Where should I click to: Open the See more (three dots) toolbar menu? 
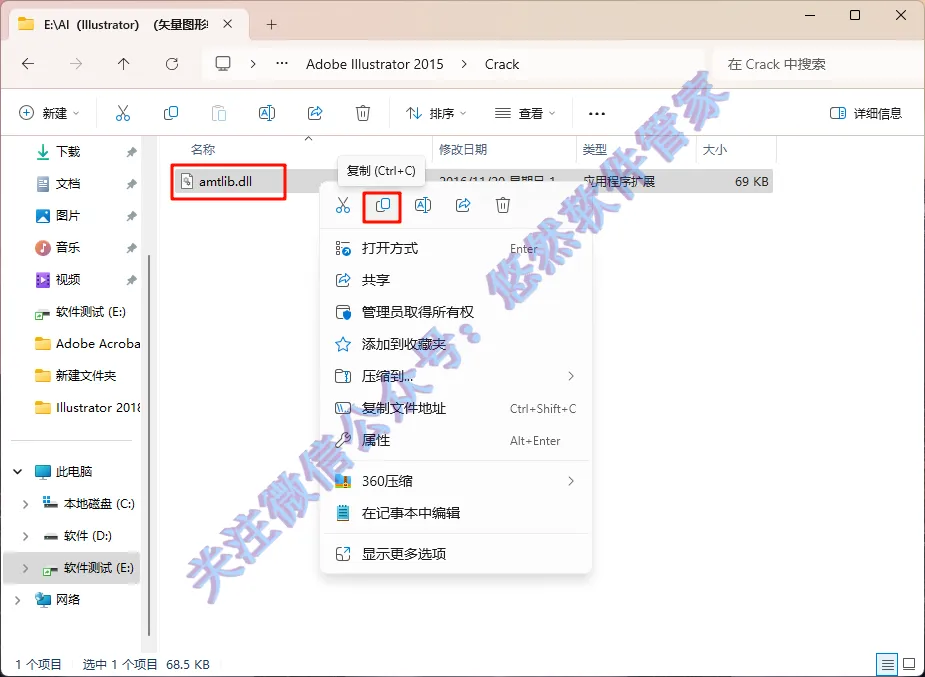597,113
